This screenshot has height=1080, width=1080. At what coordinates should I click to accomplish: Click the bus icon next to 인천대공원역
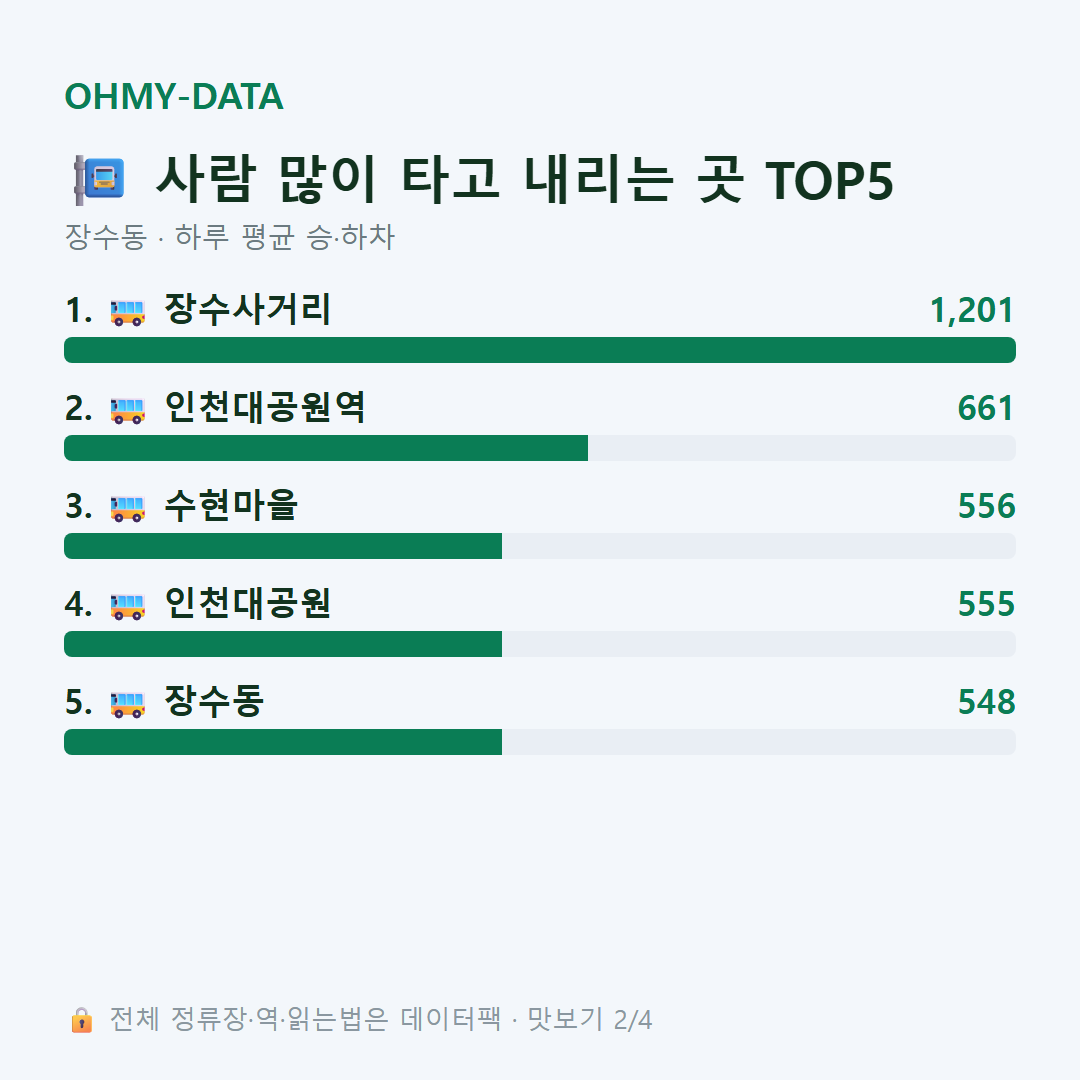tap(127, 410)
